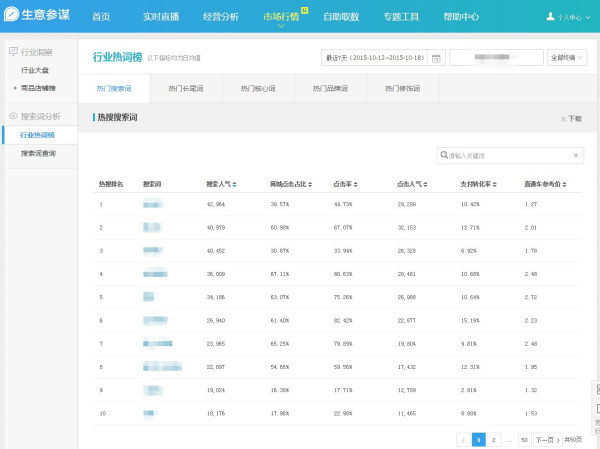Go to page 50 in pagination
The height and width of the screenshot is (449, 600).
coord(525,440)
